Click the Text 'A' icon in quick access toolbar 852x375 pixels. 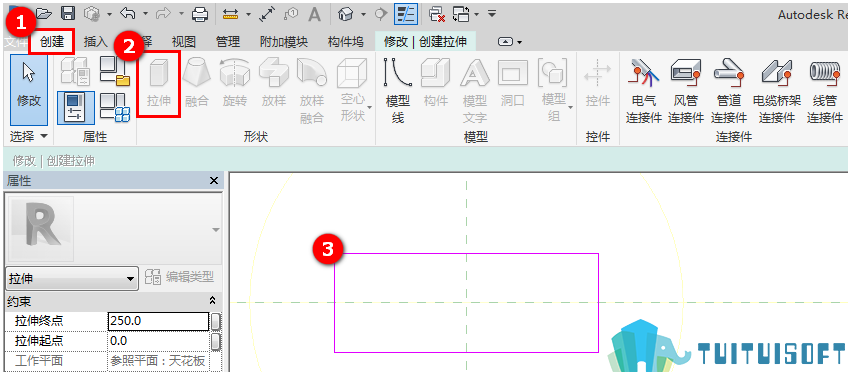[315, 14]
